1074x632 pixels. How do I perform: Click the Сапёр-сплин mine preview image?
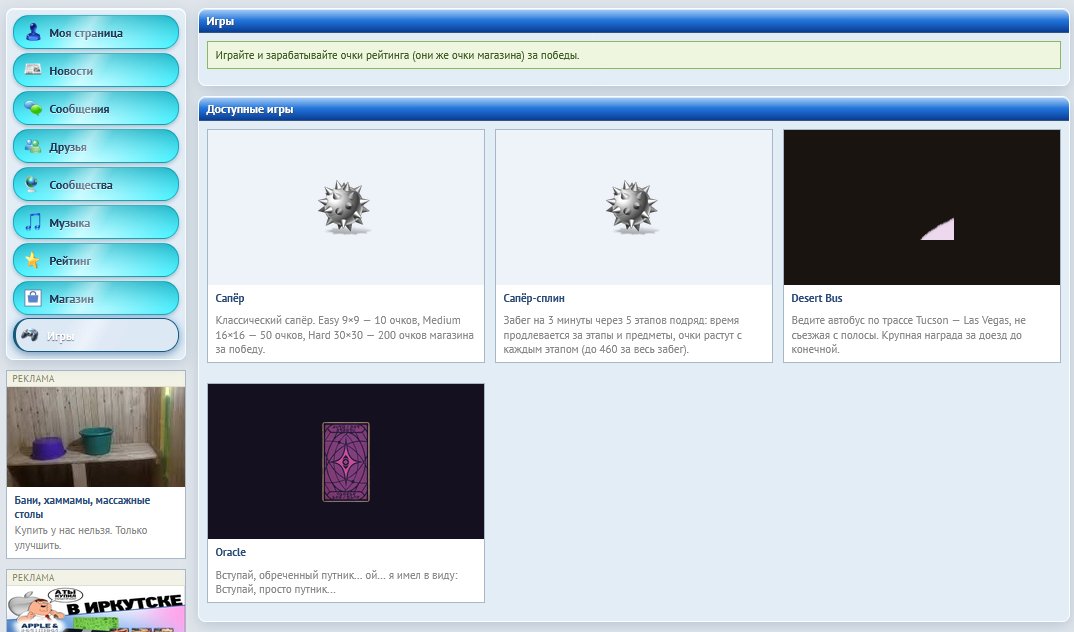634,207
